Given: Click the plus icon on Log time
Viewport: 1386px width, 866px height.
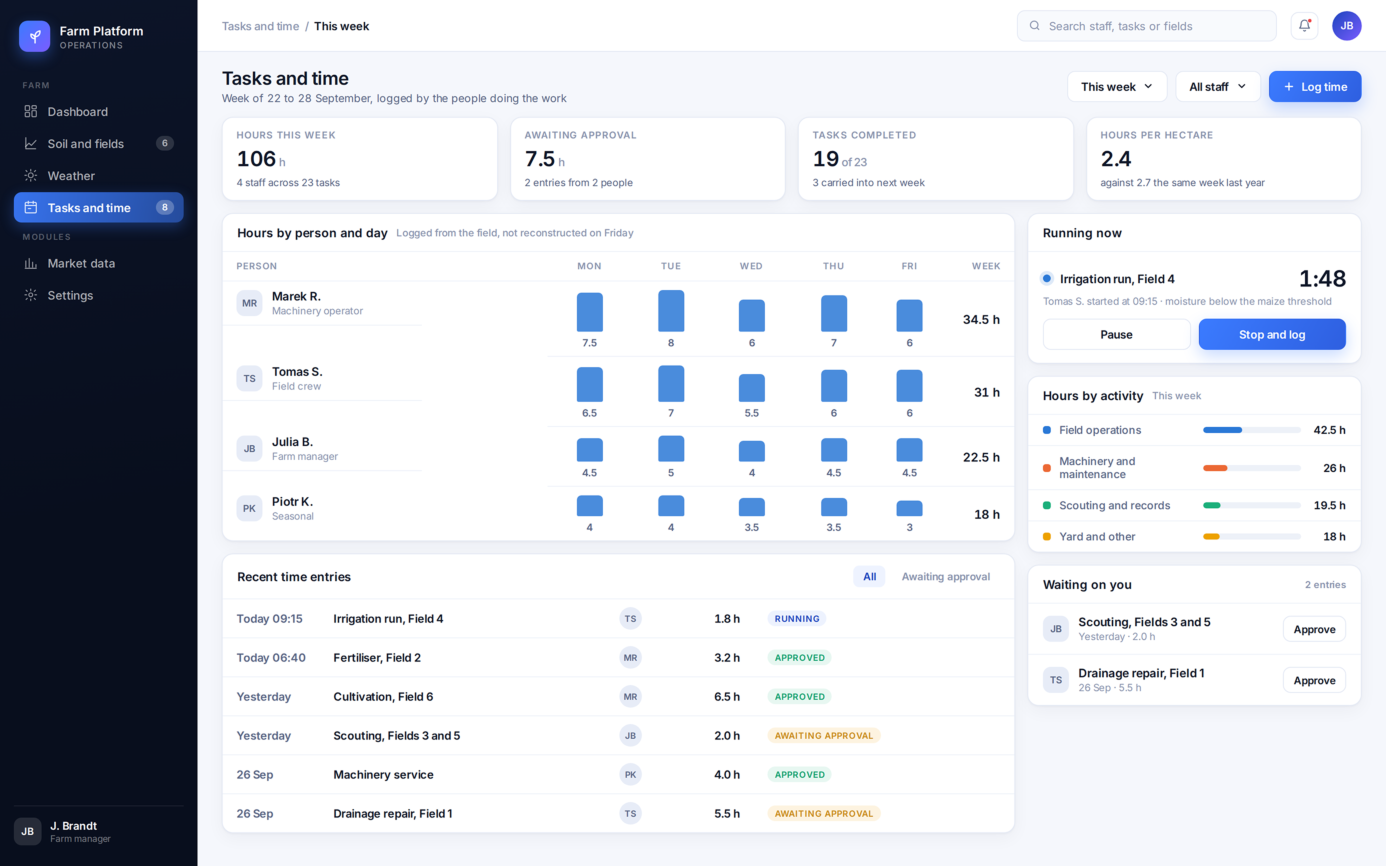Looking at the screenshot, I should click(x=1289, y=87).
